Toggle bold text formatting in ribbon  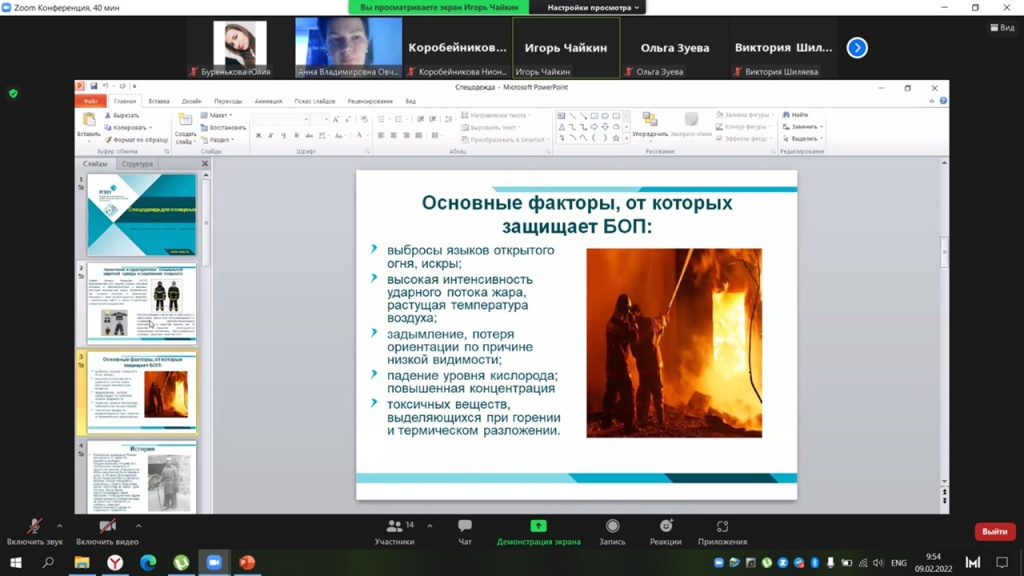[258, 136]
